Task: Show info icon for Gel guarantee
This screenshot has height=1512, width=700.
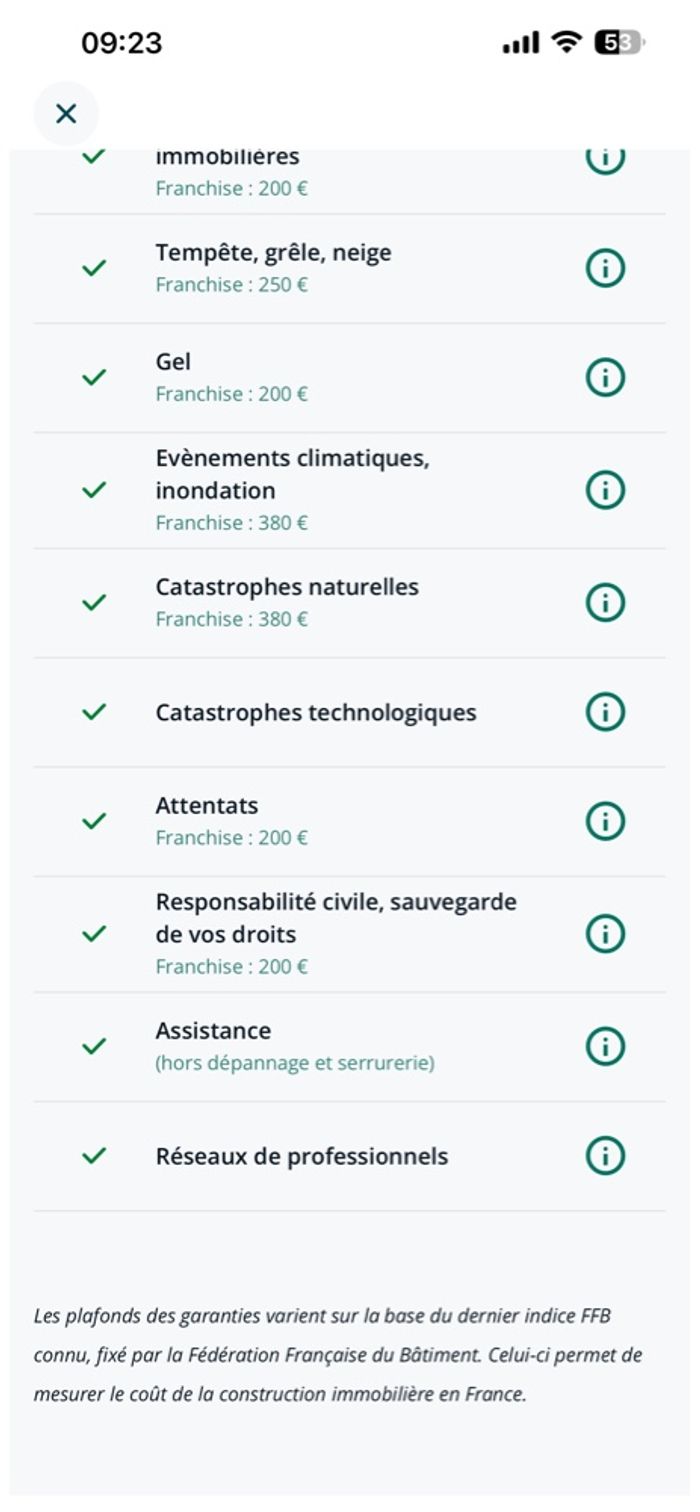Action: pyautogui.click(x=605, y=377)
